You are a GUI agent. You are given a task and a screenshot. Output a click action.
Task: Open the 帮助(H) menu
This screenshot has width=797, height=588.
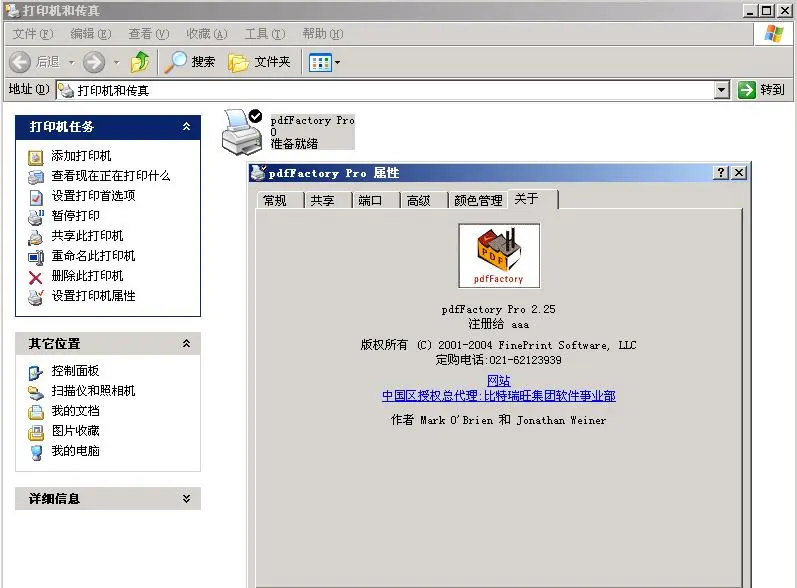tap(323, 34)
